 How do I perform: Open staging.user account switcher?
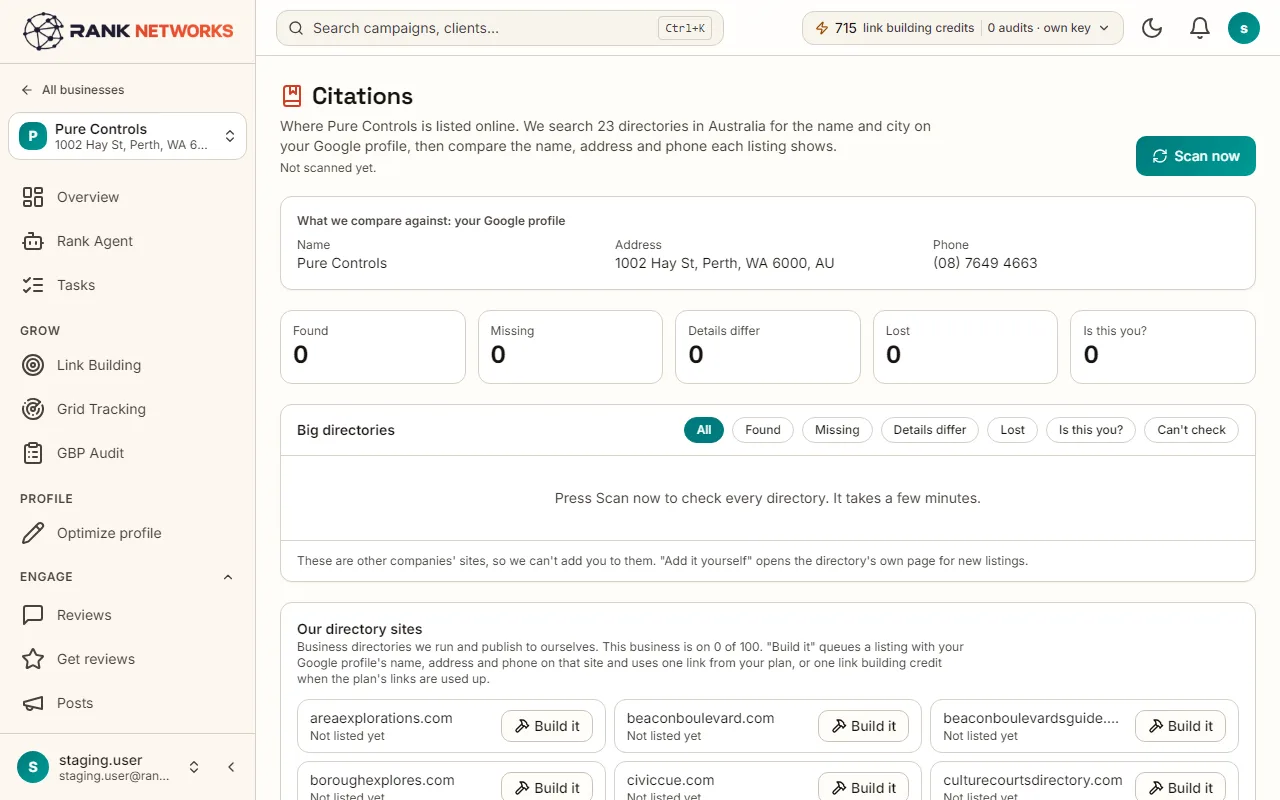[x=110, y=767]
